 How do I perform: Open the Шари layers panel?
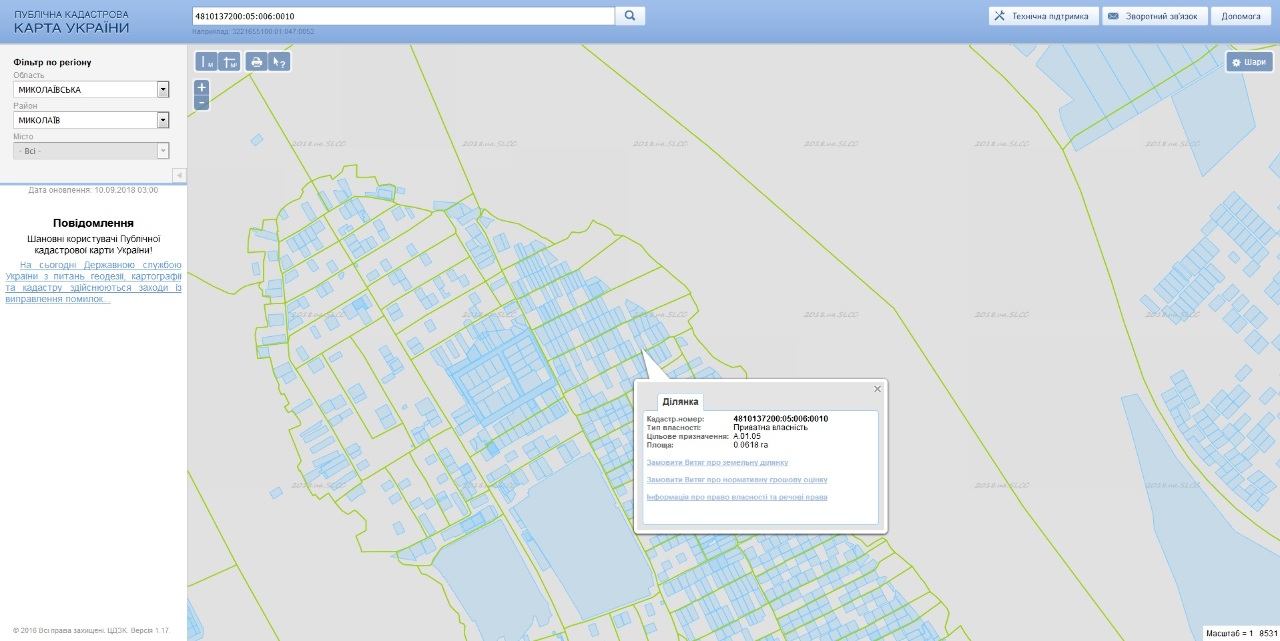1249,62
